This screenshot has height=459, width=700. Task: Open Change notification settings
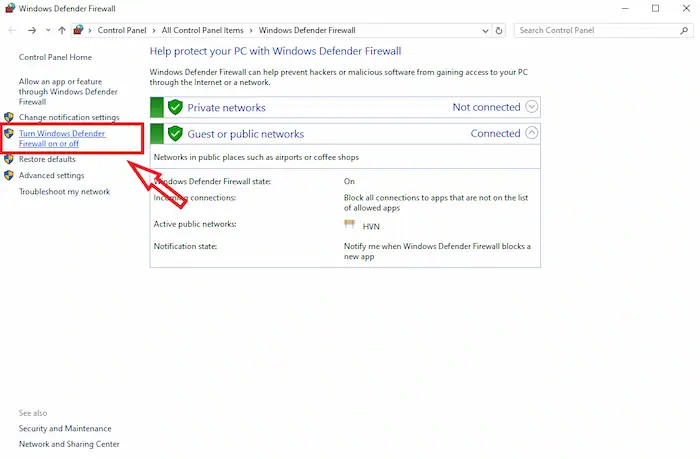point(69,117)
